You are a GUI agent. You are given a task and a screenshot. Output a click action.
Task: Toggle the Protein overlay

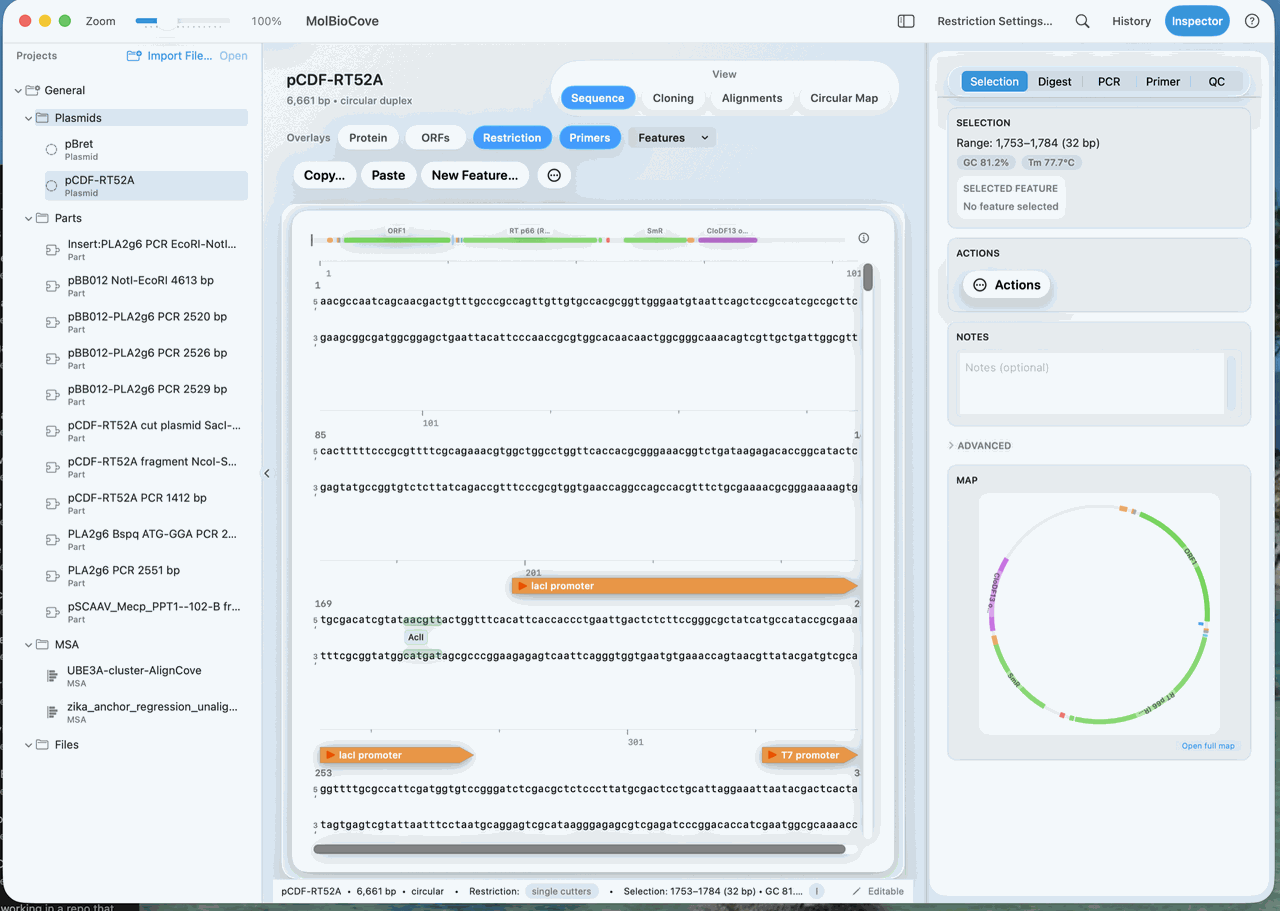tap(368, 138)
